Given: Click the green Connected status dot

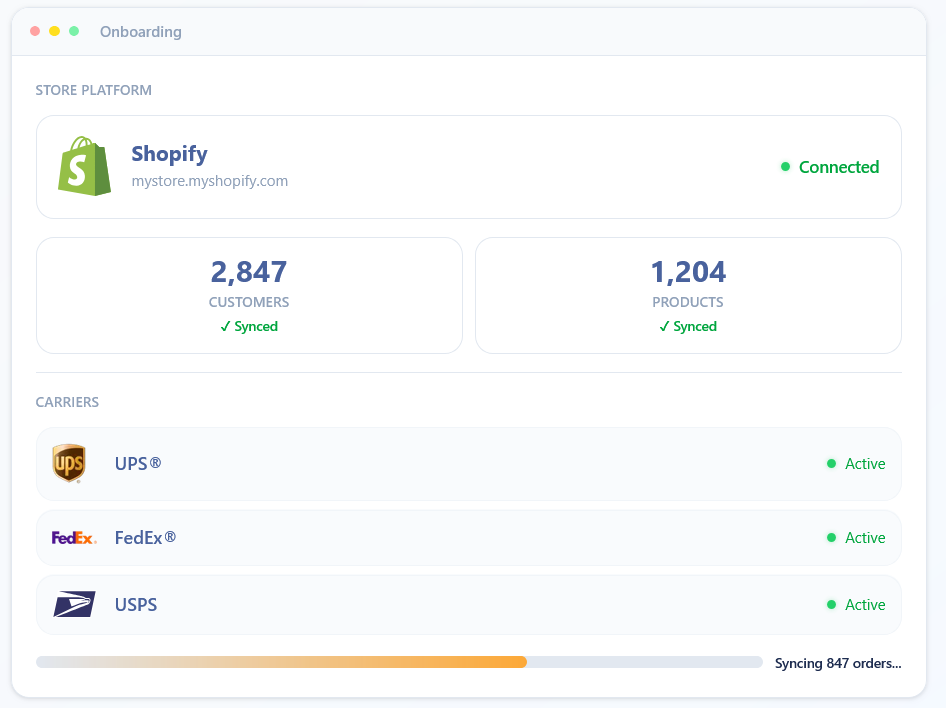Looking at the screenshot, I should (x=786, y=166).
